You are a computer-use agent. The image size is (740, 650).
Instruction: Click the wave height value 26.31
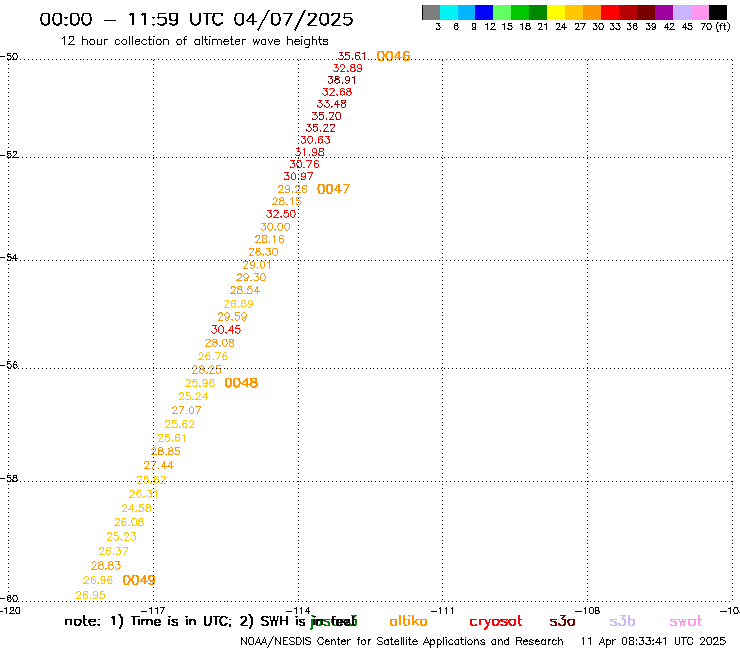coord(143,494)
